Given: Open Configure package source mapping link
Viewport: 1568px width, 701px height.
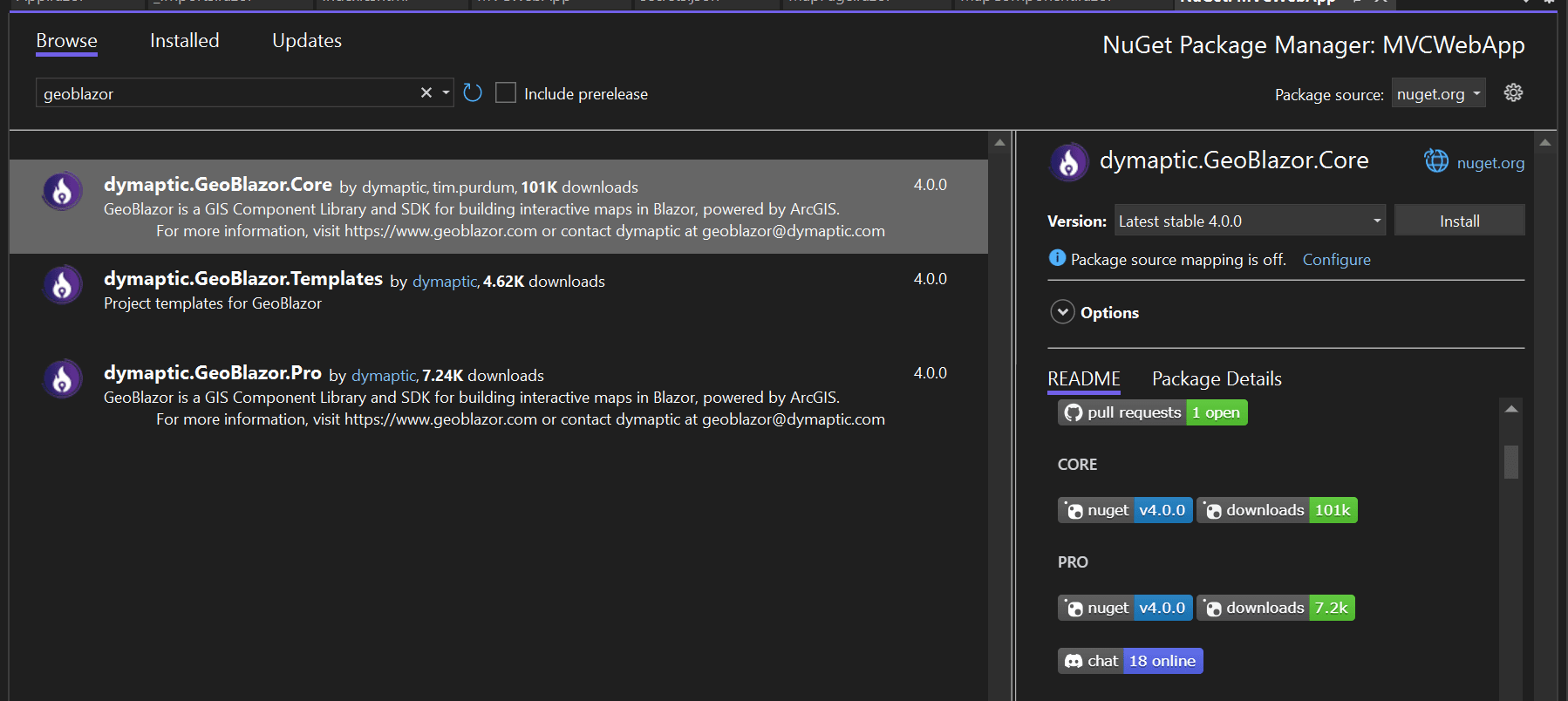Looking at the screenshot, I should tap(1336, 260).
